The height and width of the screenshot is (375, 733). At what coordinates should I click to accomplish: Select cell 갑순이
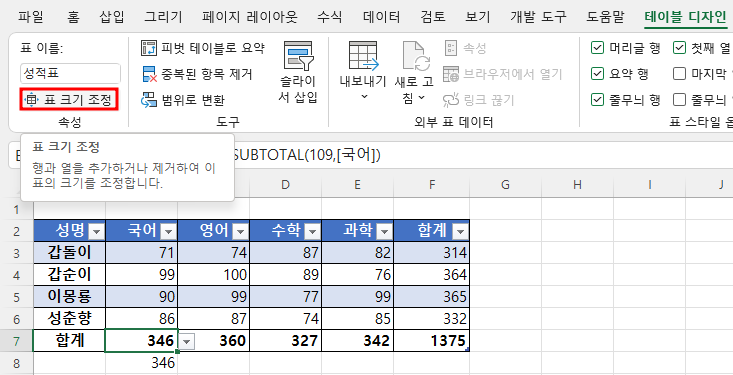click(x=70, y=275)
